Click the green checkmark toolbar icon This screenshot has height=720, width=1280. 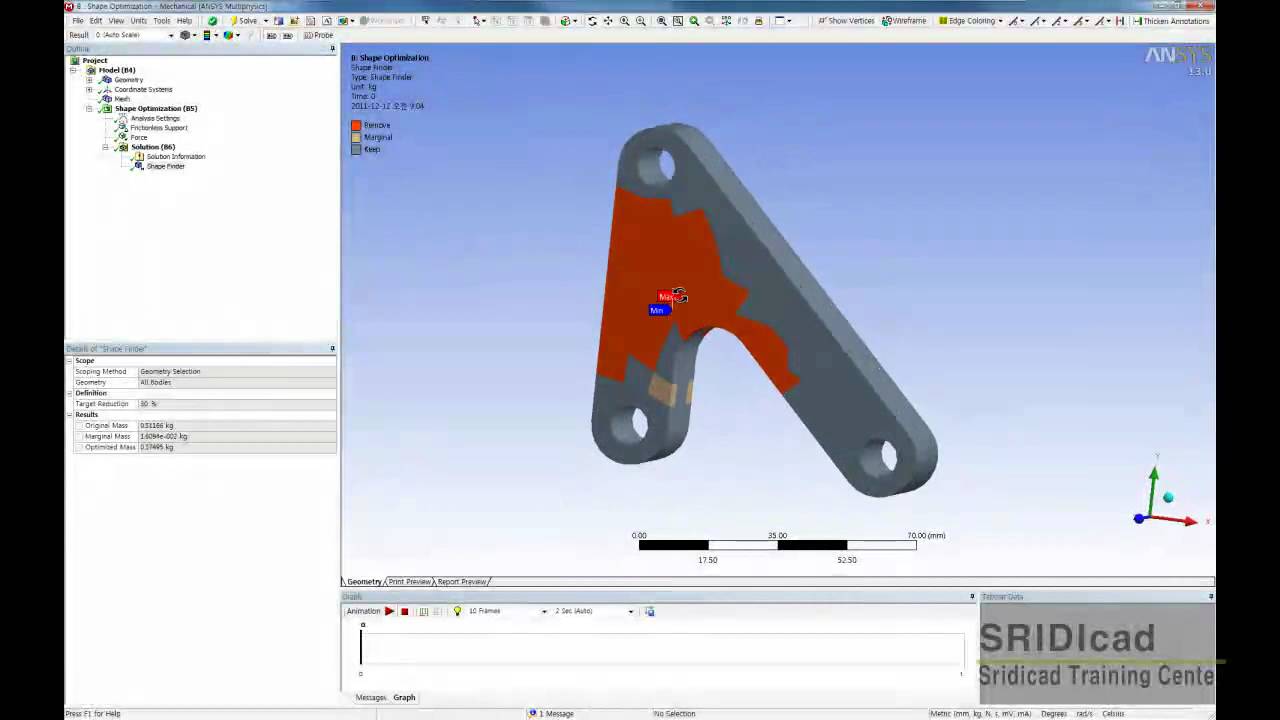pos(212,20)
